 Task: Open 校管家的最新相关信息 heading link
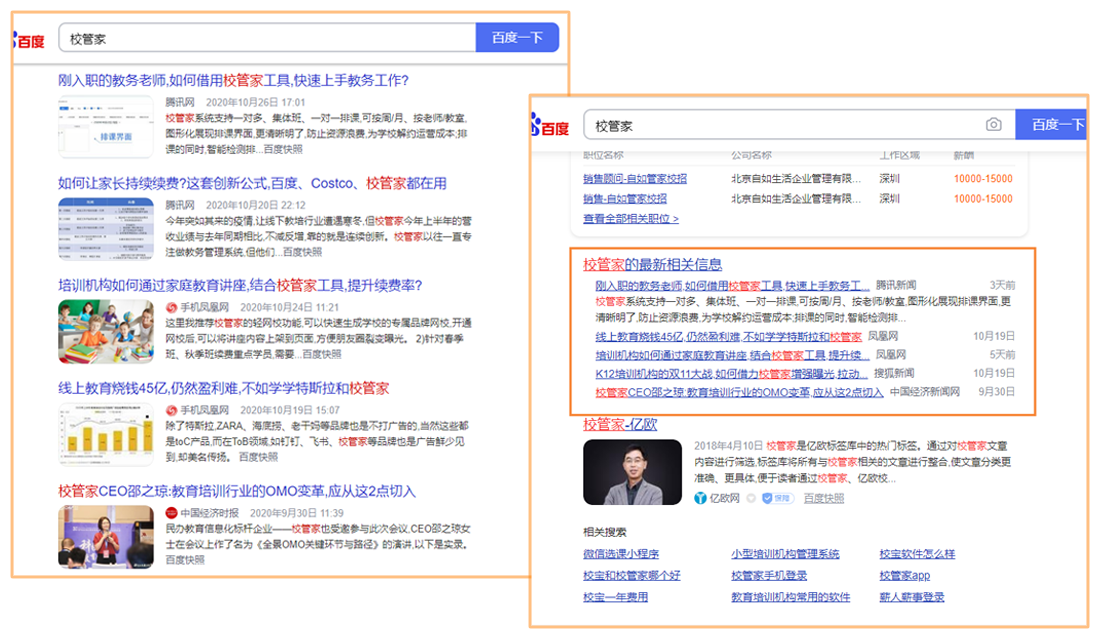pos(652,264)
